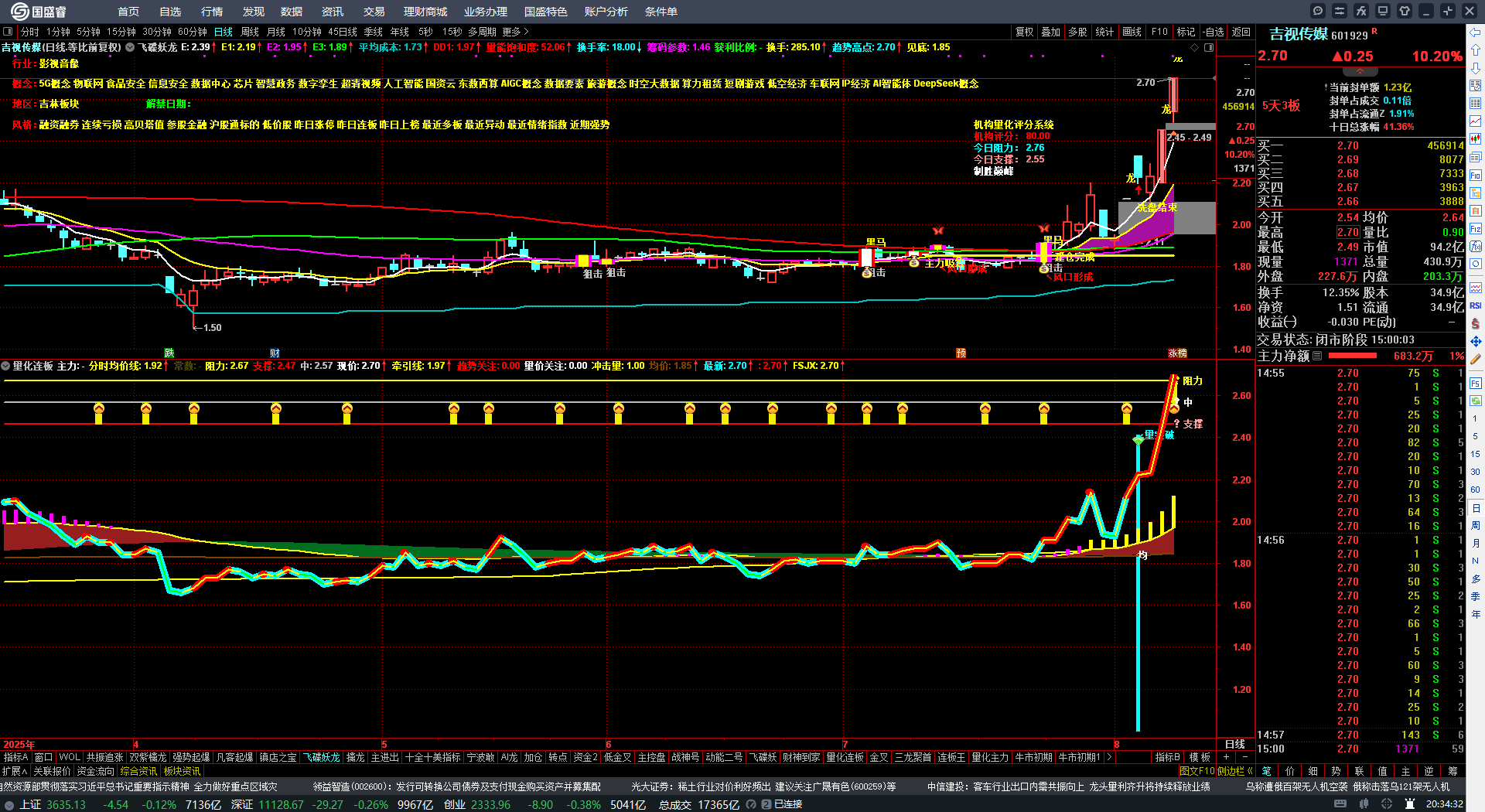The height and width of the screenshot is (812, 1485).
Task: Open the 综合资讯 news tab
Action: point(138,771)
